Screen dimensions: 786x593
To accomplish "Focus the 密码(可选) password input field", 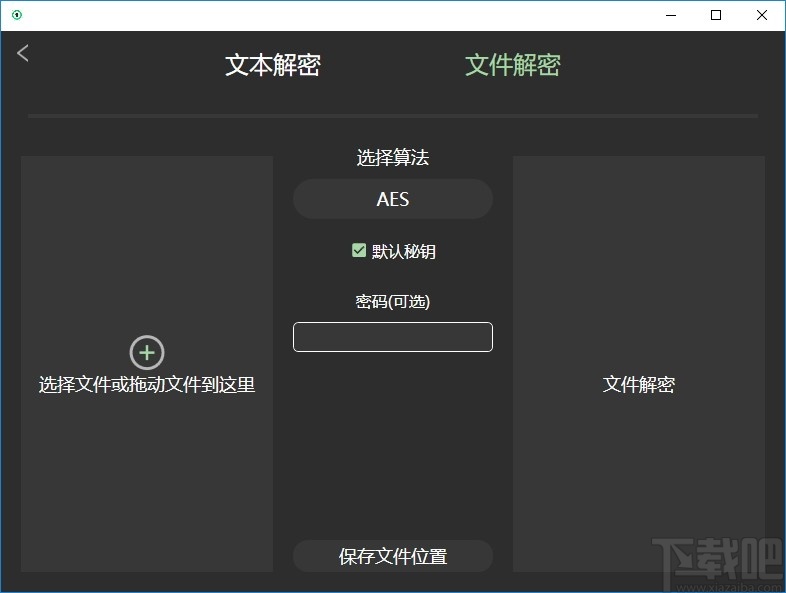I will point(393,337).
